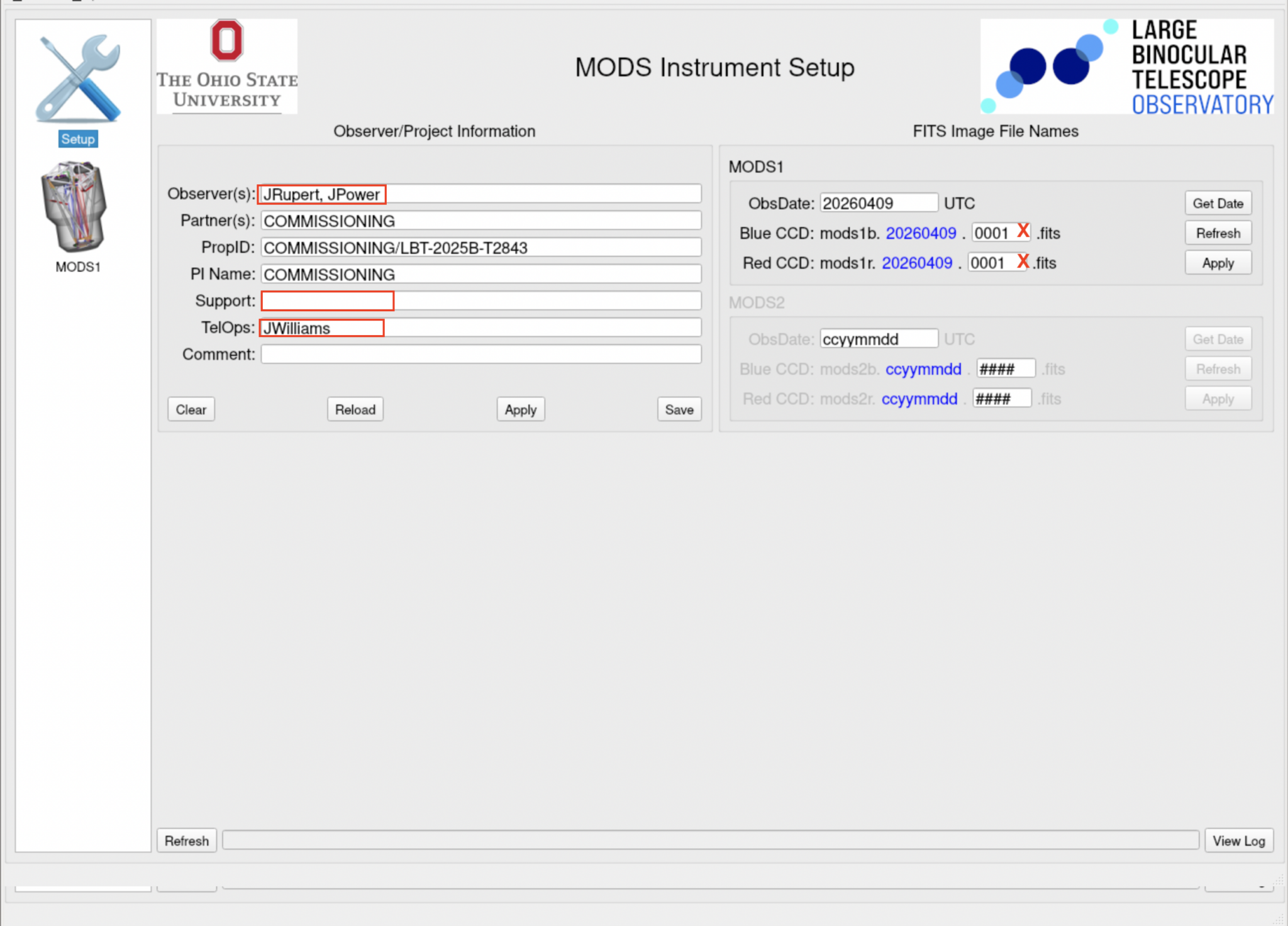Click the PropID input field
1288x926 pixels.
480,248
